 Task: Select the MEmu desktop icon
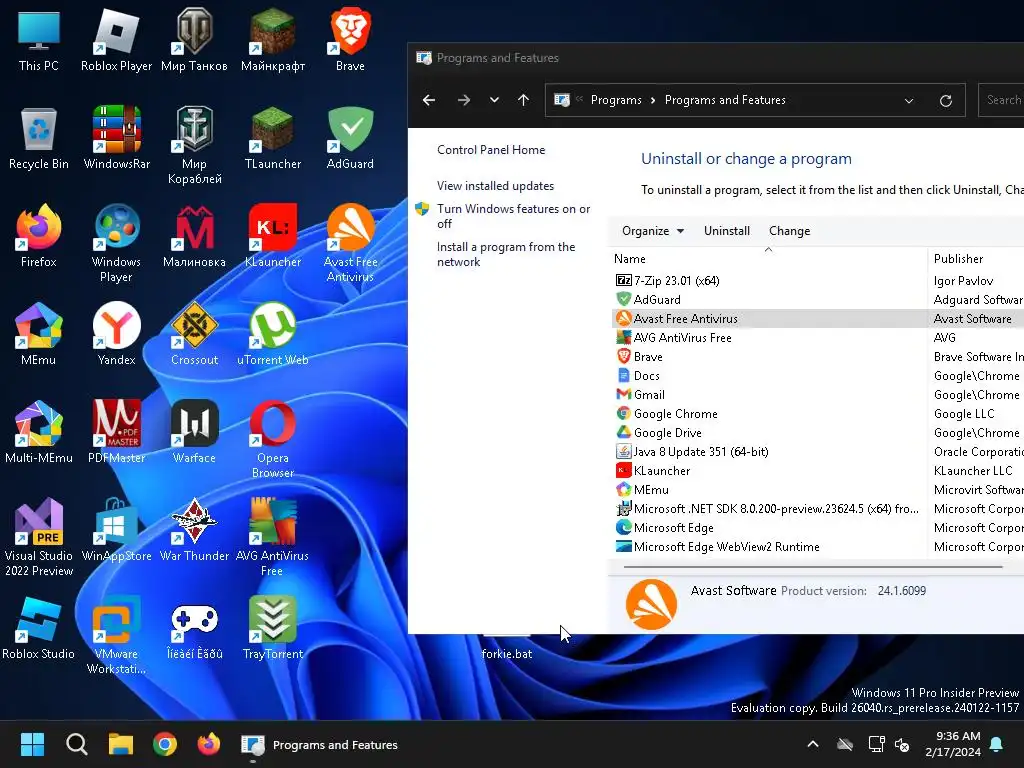[x=39, y=334]
